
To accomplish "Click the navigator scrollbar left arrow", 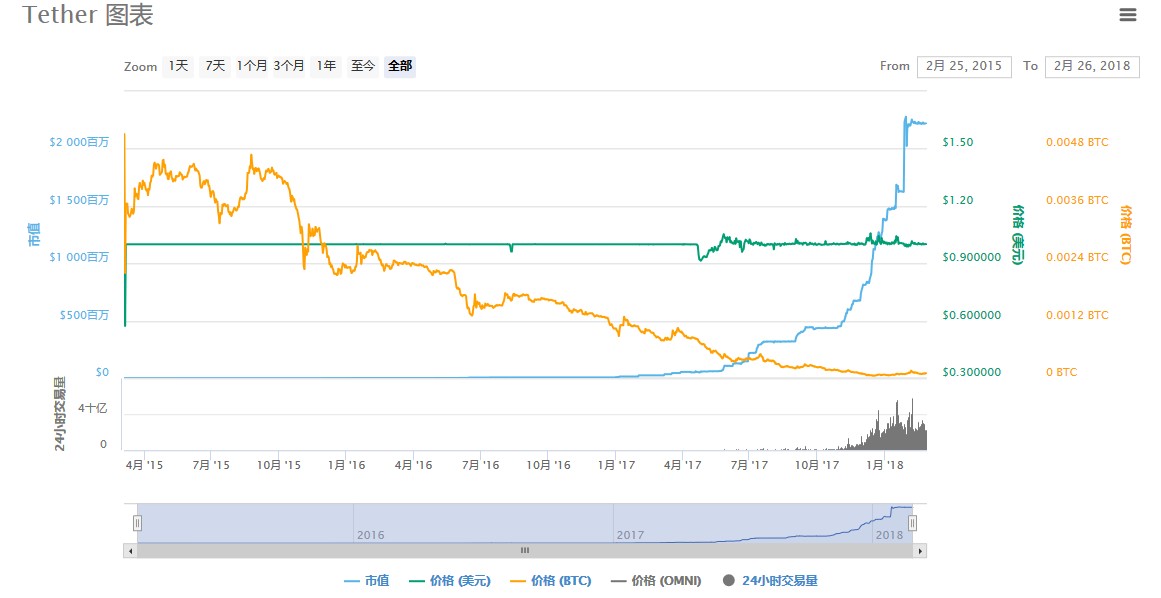I will tap(130, 551).
